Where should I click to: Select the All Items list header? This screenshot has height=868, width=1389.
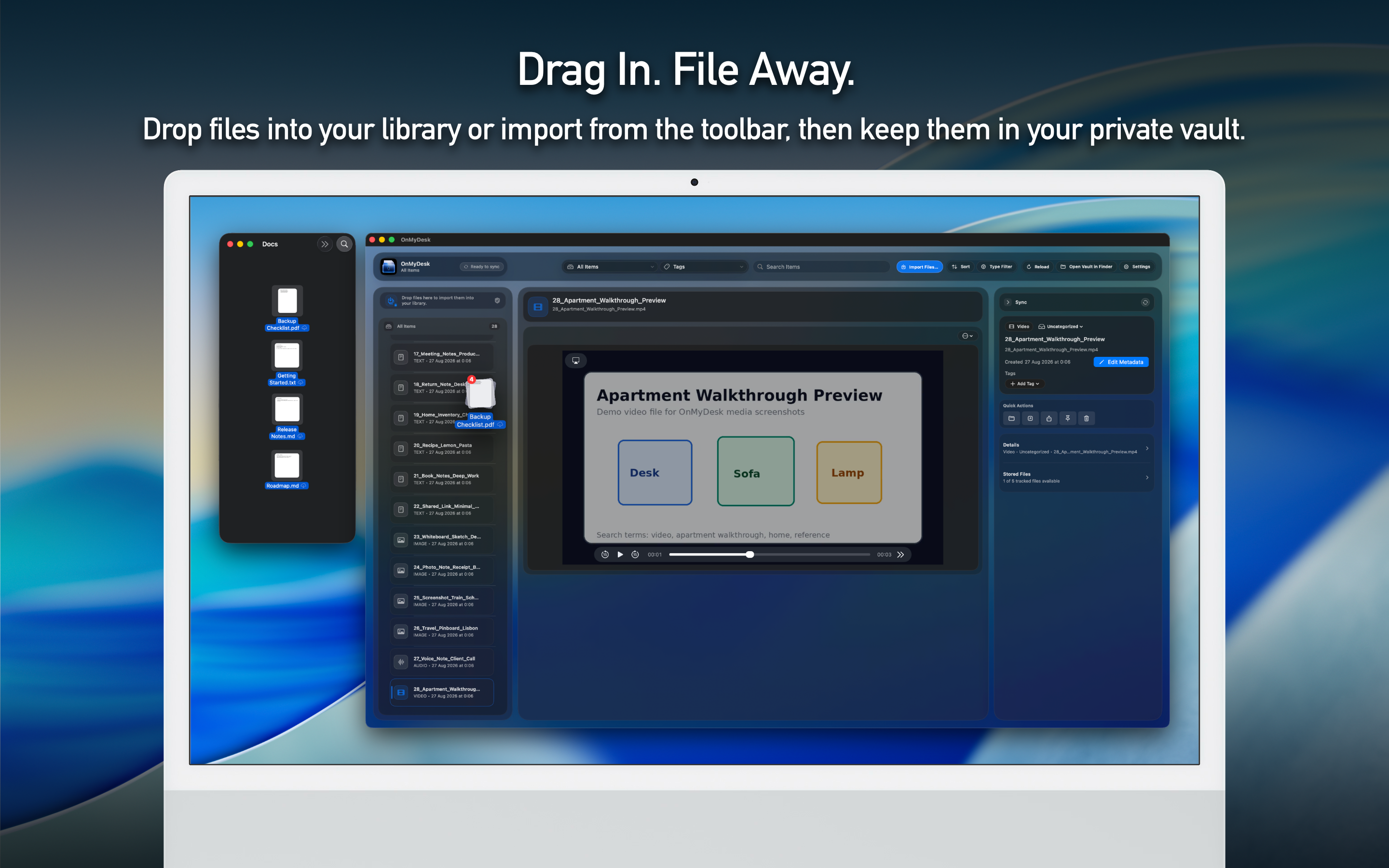[442, 326]
